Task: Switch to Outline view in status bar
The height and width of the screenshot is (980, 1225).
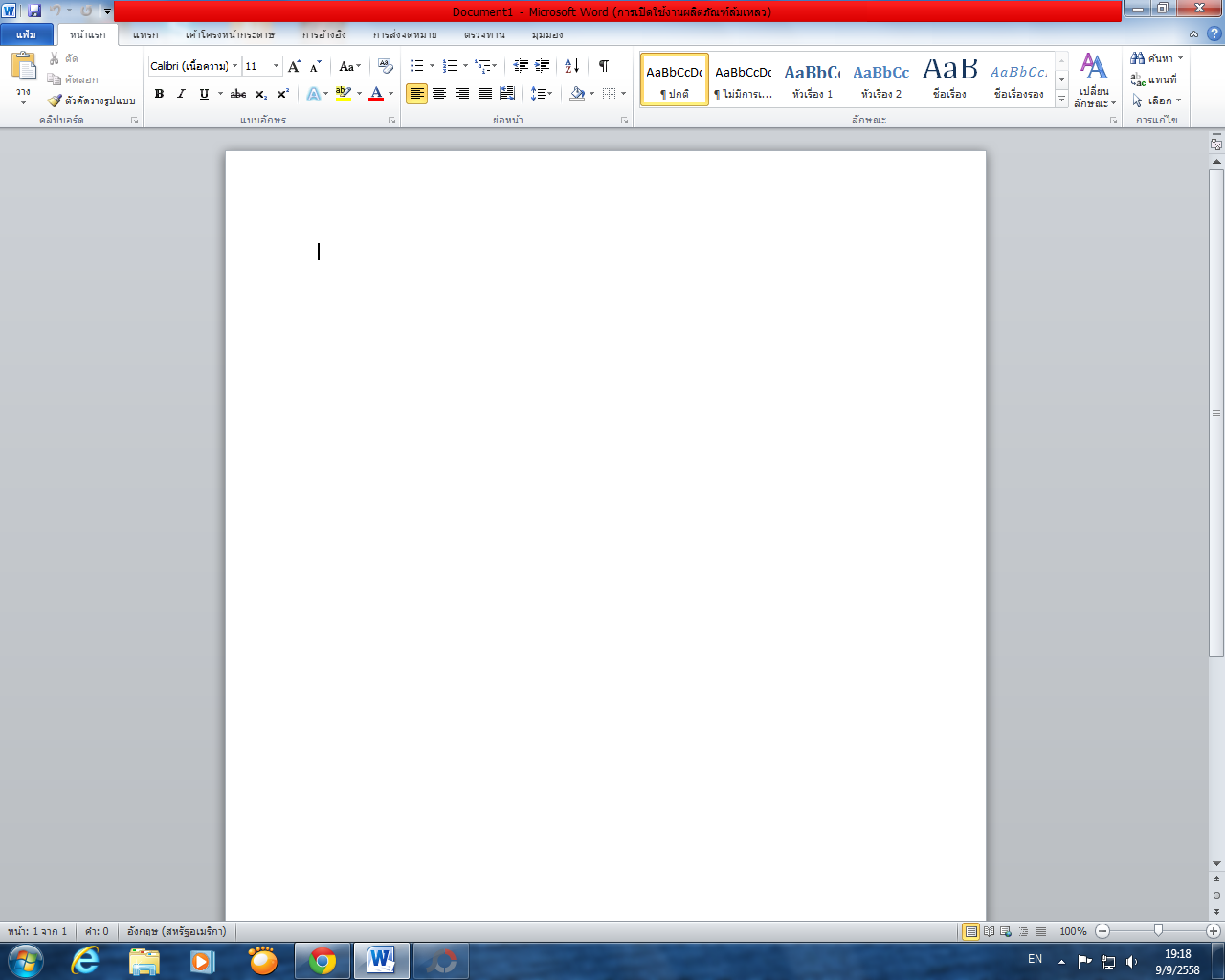Action: click(1023, 931)
